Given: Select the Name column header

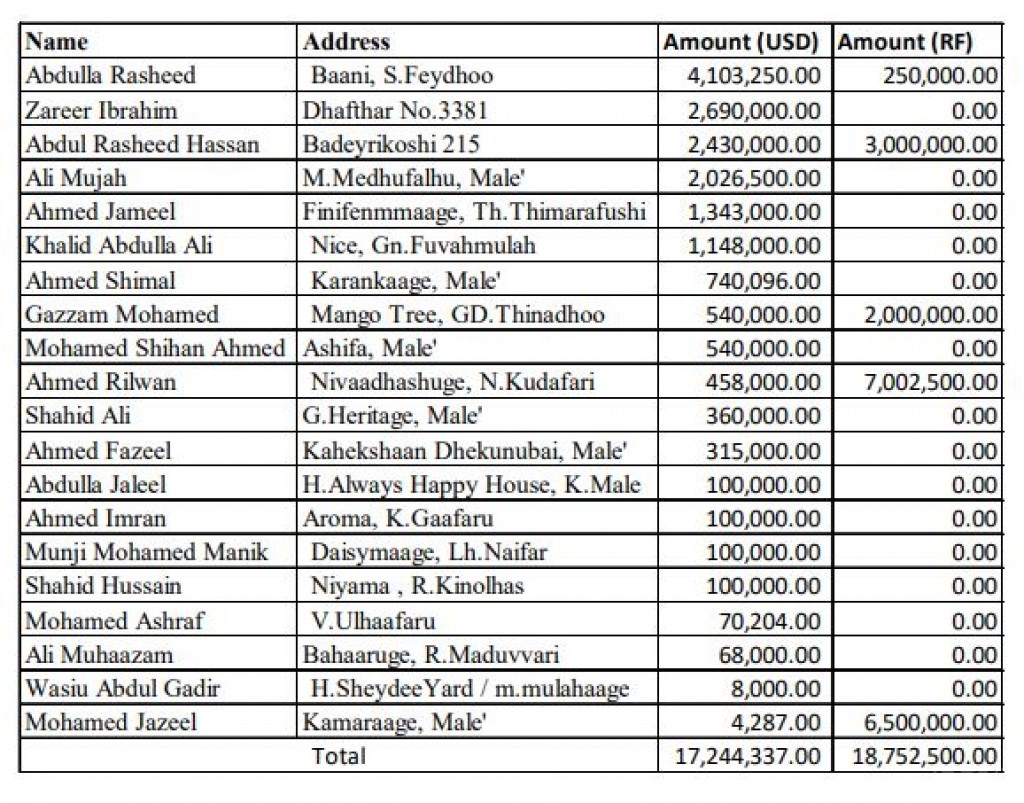Looking at the screenshot, I should click(159, 41).
